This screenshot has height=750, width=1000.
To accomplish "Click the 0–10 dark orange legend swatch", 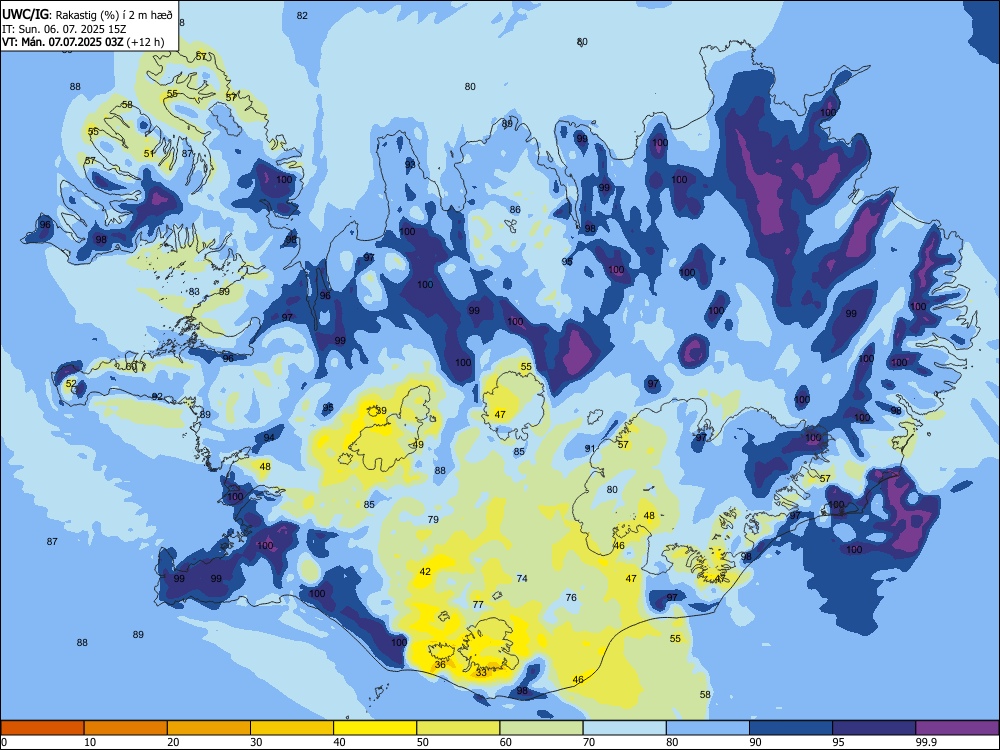I will (42, 728).
